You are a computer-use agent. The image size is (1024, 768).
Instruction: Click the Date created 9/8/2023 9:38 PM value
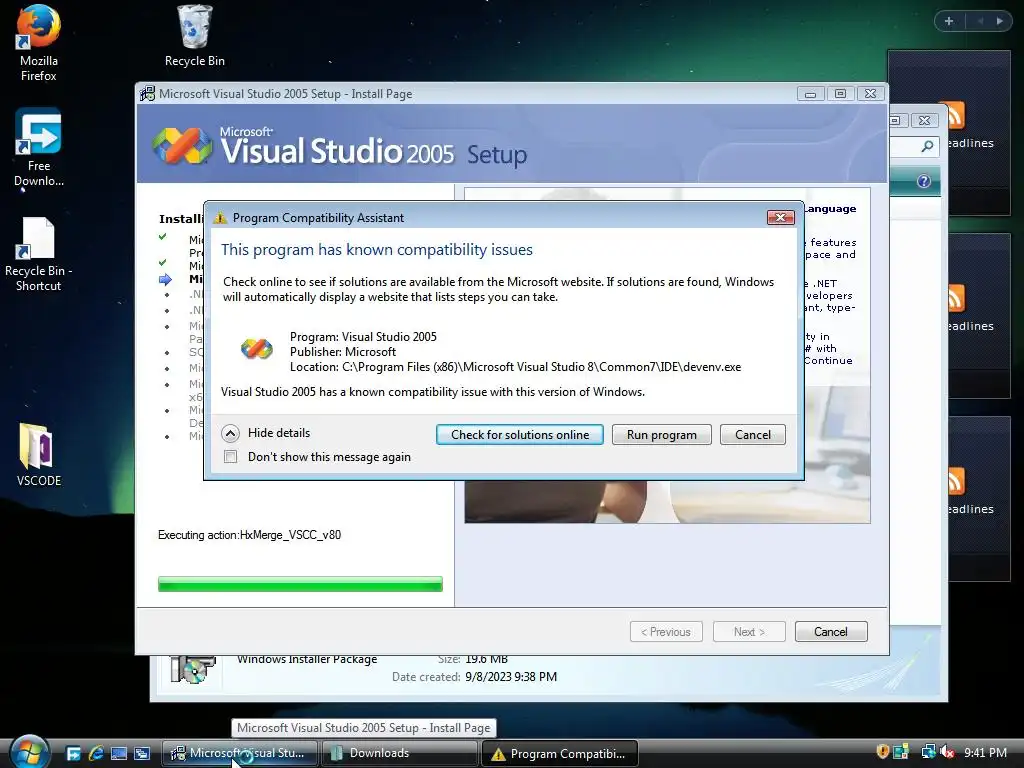[x=511, y=677]
